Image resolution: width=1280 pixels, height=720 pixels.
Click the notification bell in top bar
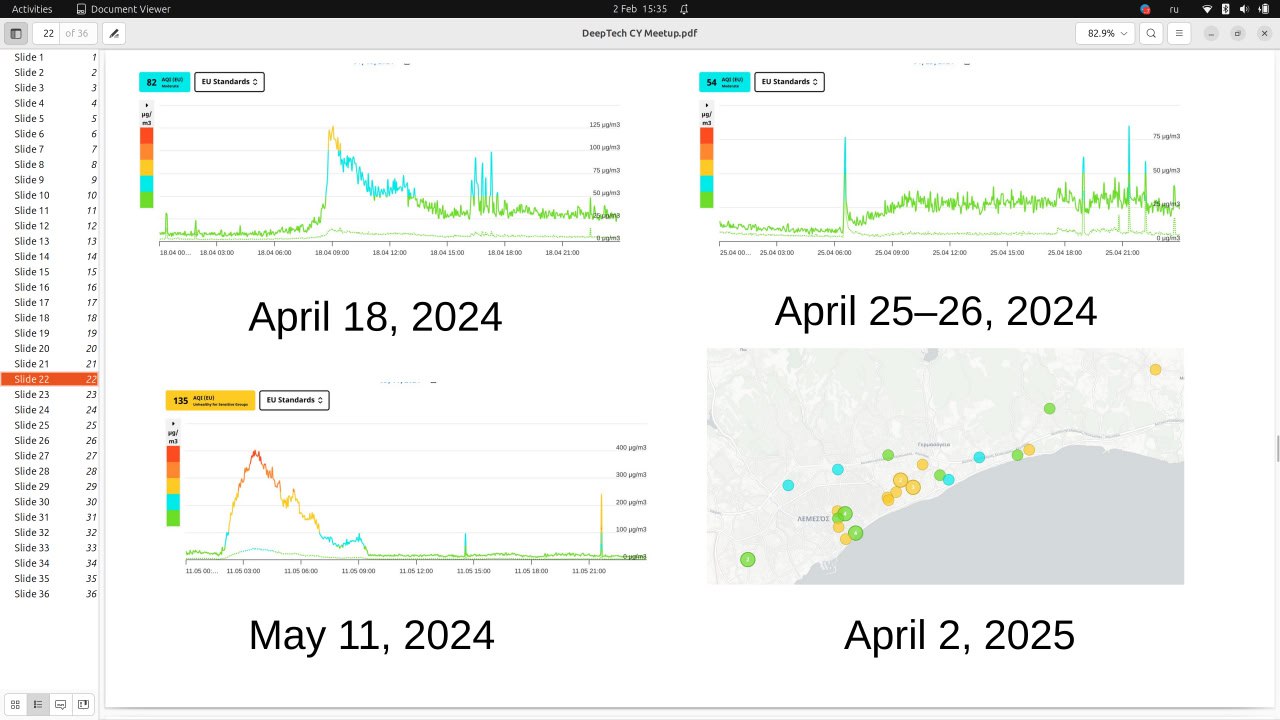[684, 9]
